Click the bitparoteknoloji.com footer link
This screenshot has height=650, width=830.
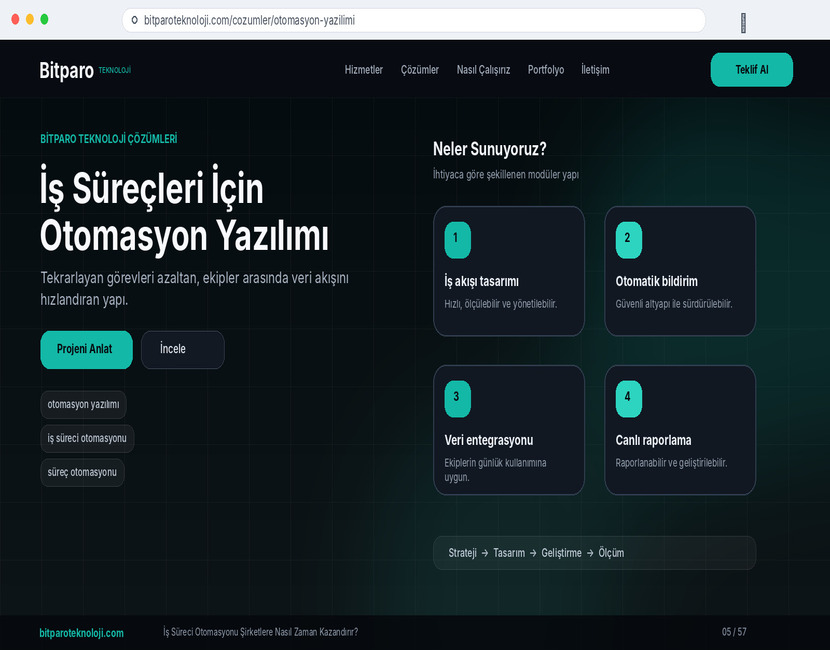(x=82, y=633)
